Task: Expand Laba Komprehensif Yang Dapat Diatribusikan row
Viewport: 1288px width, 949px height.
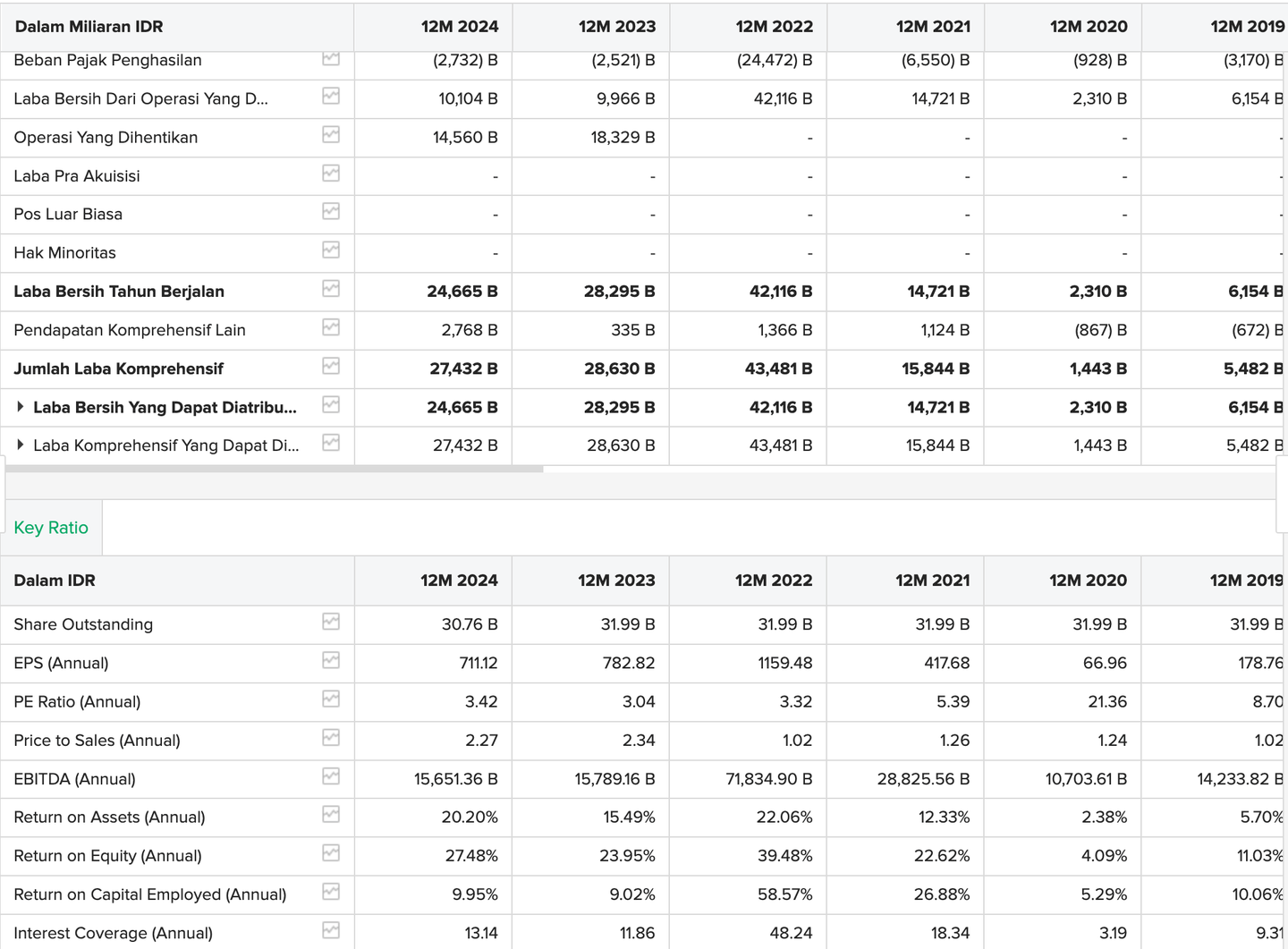Action: coord(21,445)
